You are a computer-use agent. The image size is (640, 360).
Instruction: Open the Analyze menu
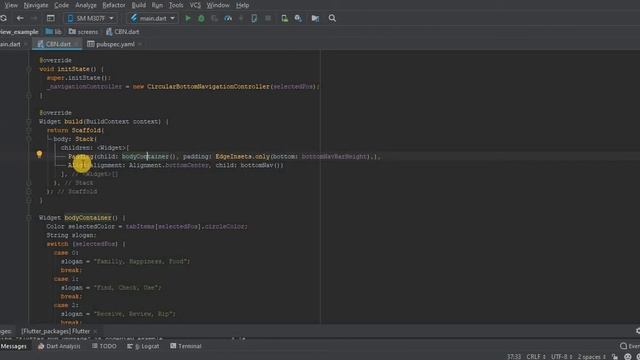tap(86, 5)
